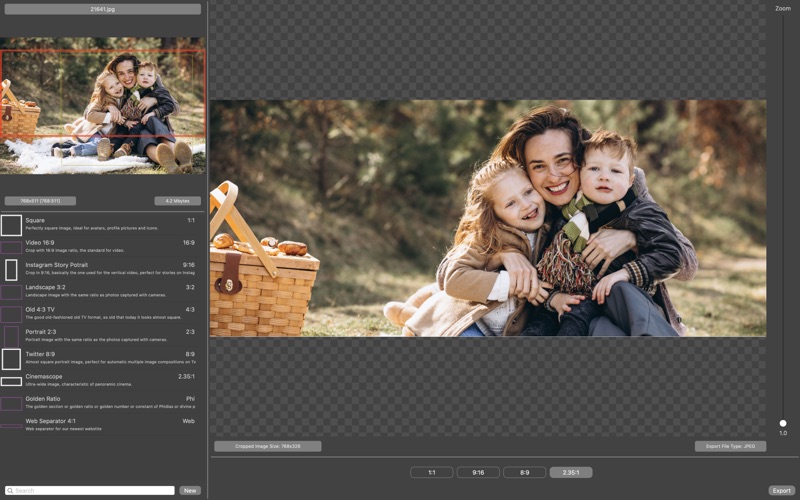Choose the Video 16:9 ratio icon
The height and width of the screenshot is (500, 800).
coord(11,247)
